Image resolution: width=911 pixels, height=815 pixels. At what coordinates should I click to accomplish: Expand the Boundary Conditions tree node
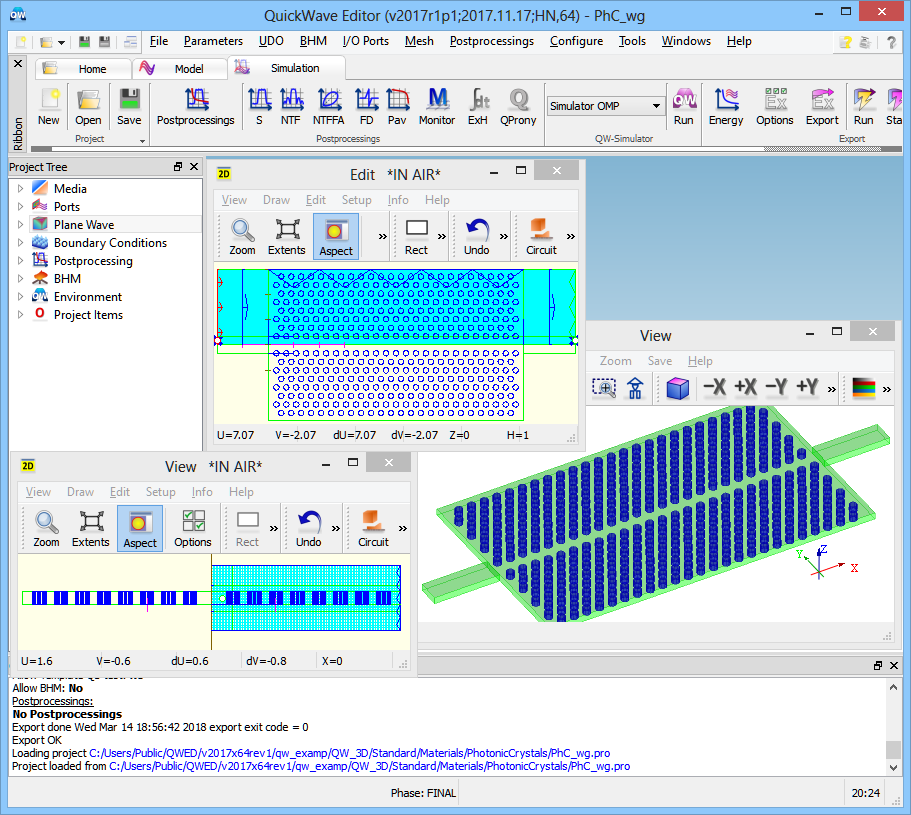coord(19,243)
